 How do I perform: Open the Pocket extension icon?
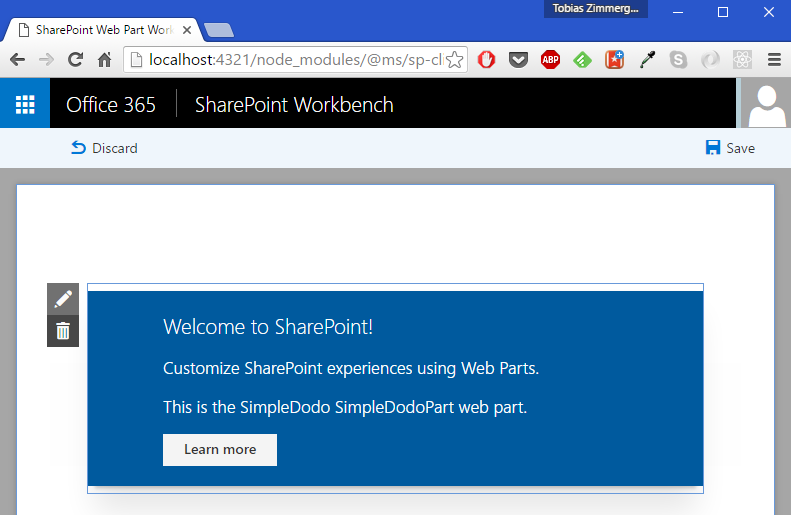coord(518,60)
